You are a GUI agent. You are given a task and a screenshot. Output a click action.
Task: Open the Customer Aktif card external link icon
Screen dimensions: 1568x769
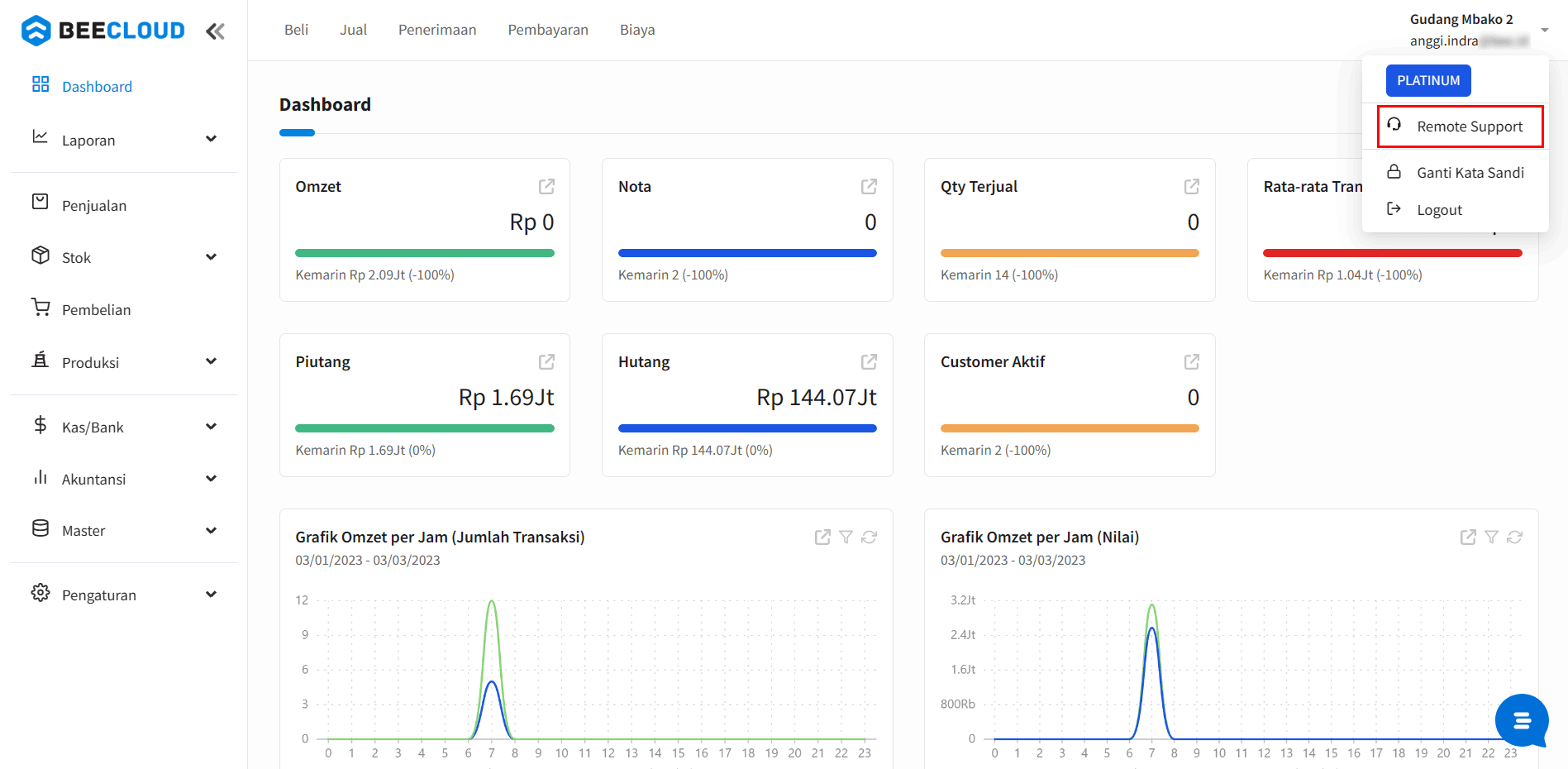(1192, 361)
